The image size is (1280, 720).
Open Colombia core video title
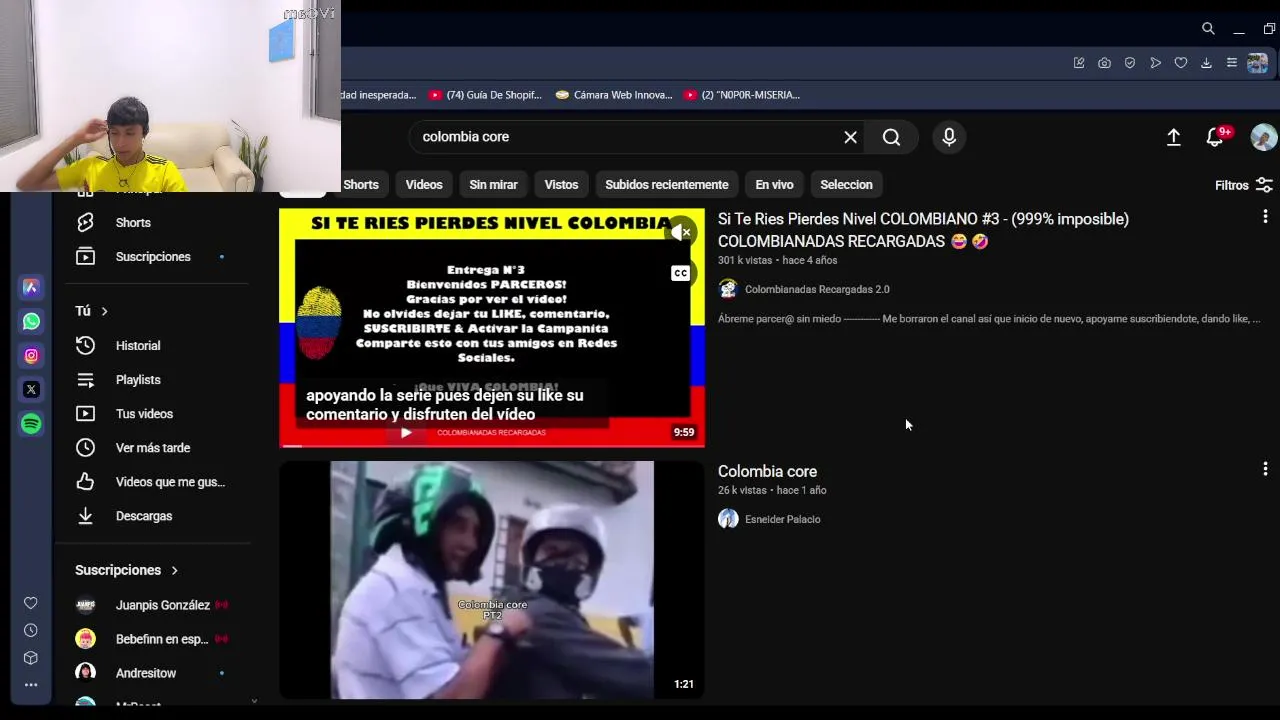767,471
